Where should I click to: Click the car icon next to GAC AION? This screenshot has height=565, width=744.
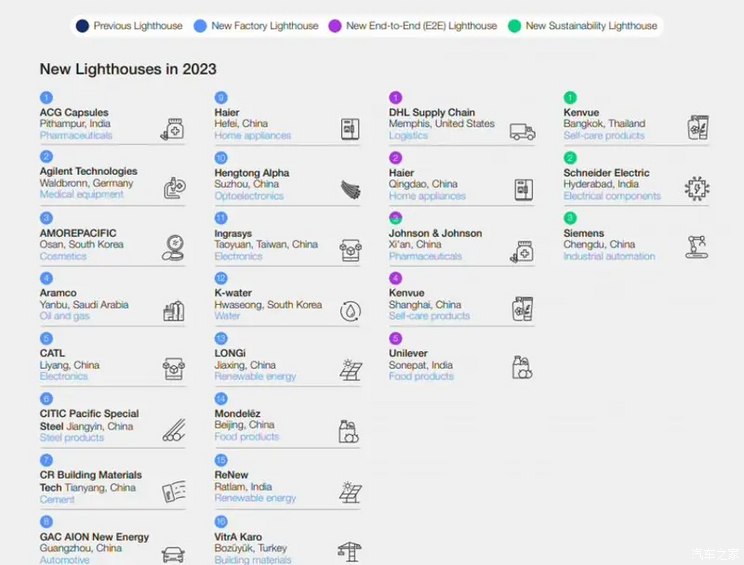click(x=173, y=553)
